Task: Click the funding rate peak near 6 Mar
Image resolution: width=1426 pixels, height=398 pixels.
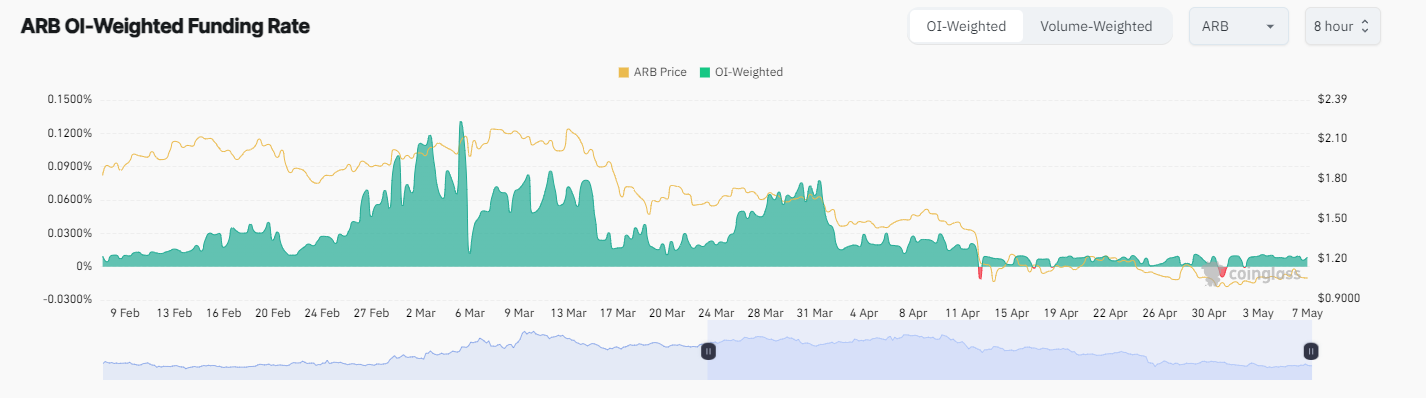Action: point(460,125)
